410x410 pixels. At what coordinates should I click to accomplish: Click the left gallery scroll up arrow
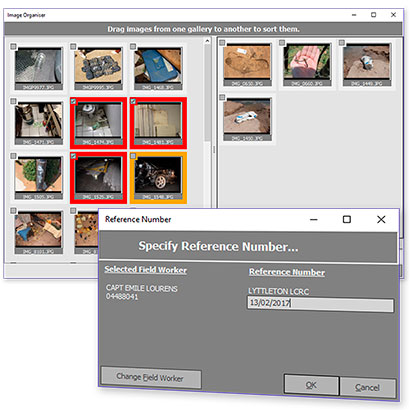207,41
